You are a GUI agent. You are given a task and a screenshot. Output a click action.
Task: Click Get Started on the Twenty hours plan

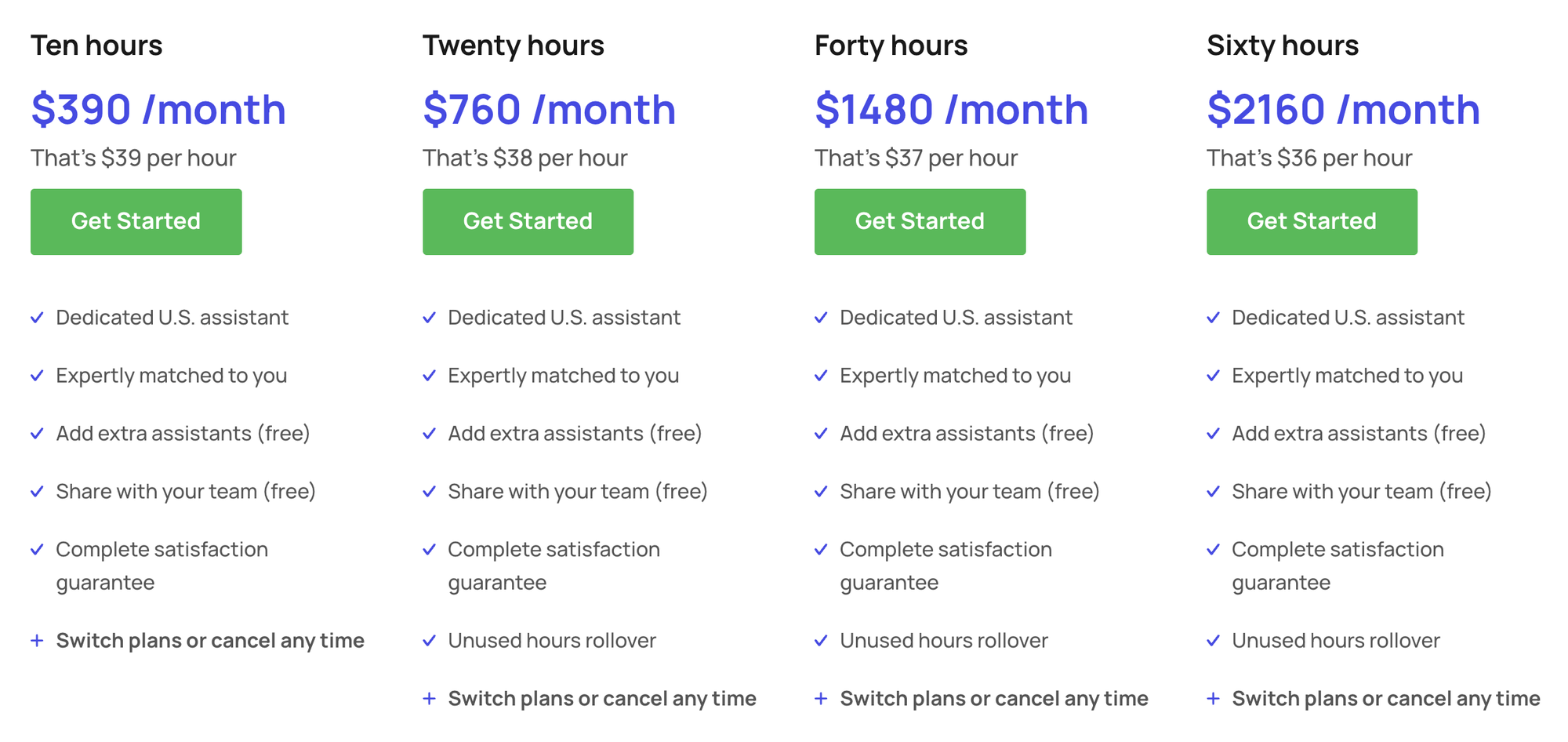click(x=528, y=221)
